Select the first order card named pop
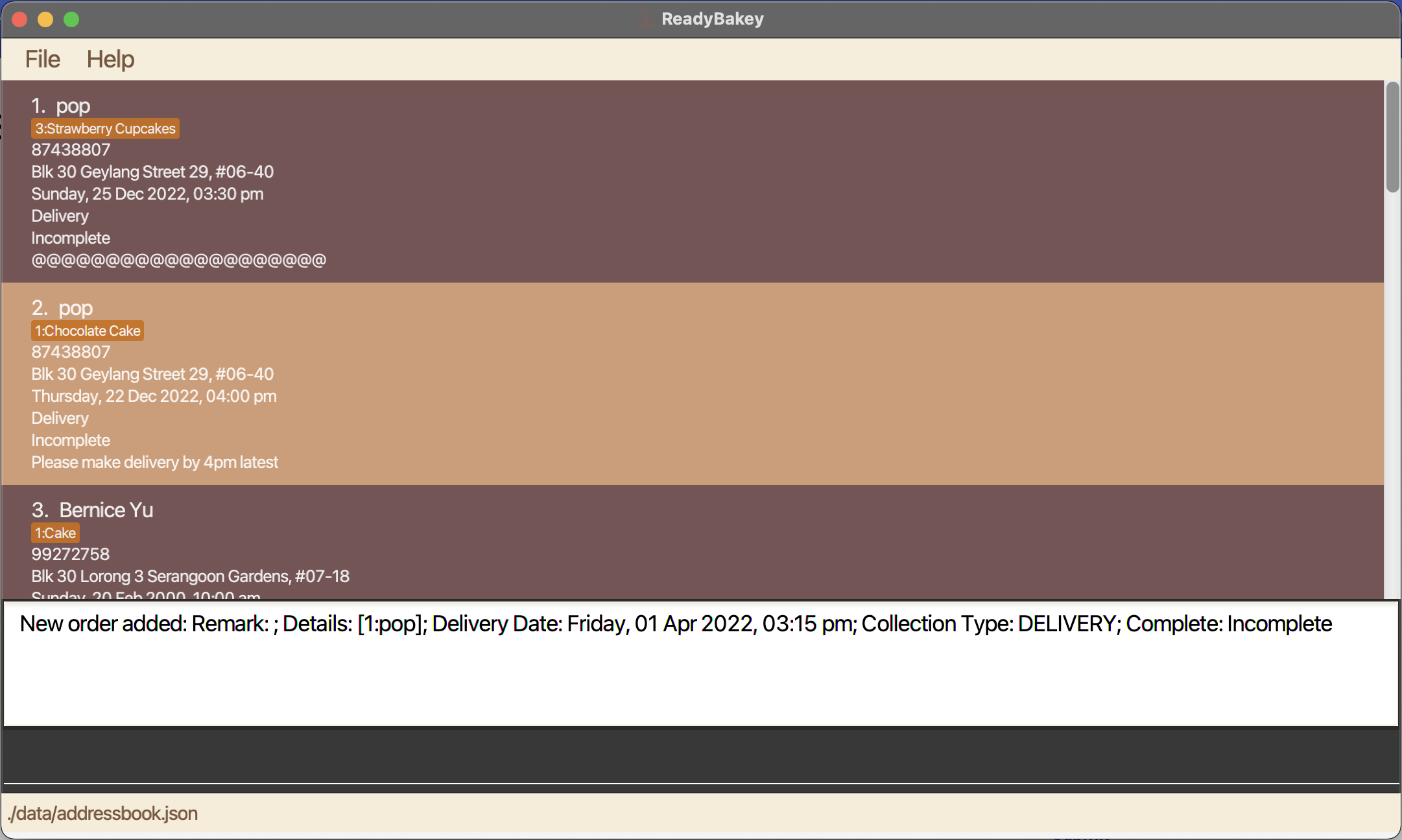 [x=648, y=181]
